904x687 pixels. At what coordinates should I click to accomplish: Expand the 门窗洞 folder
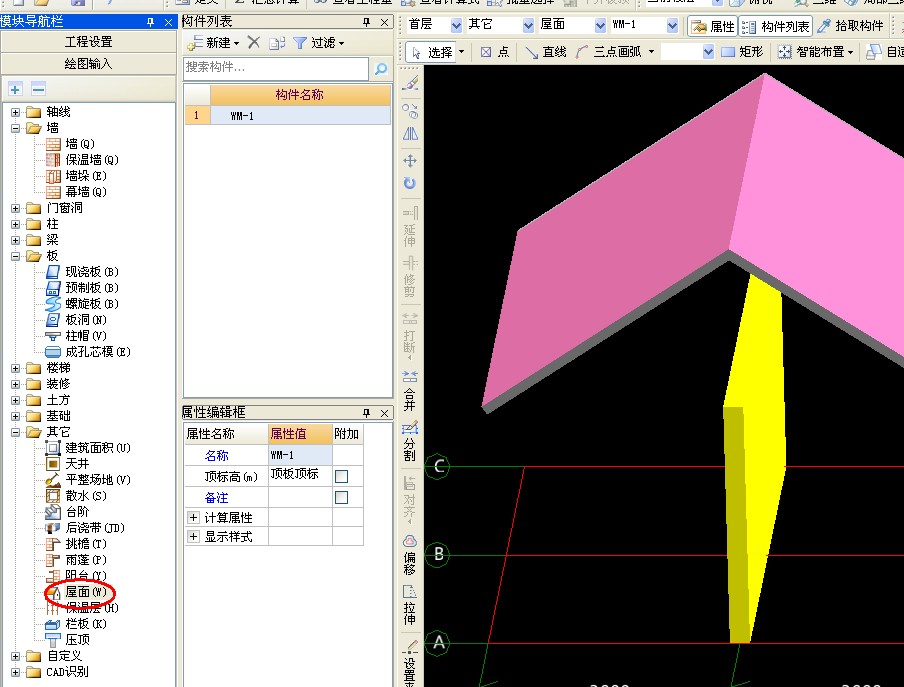(16, 208)
